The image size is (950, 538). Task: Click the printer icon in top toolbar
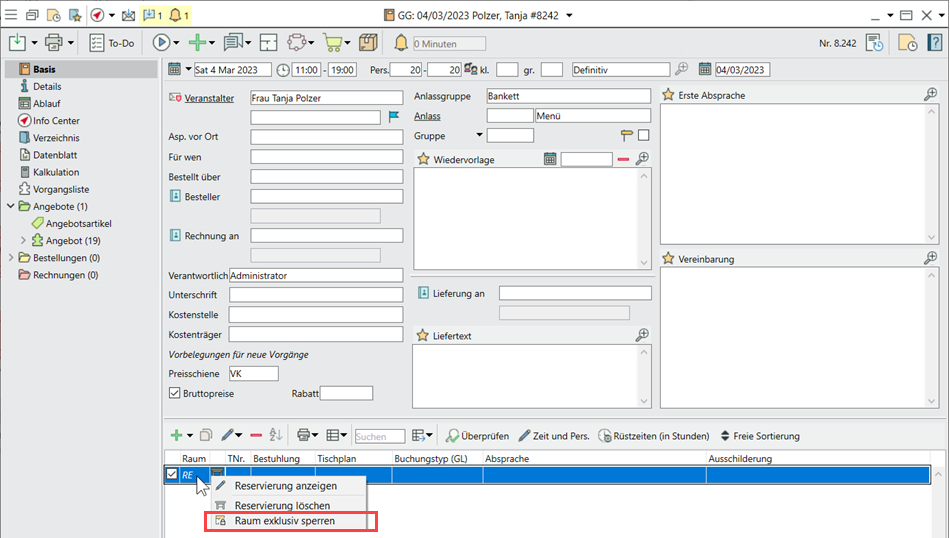pos(53,43)
